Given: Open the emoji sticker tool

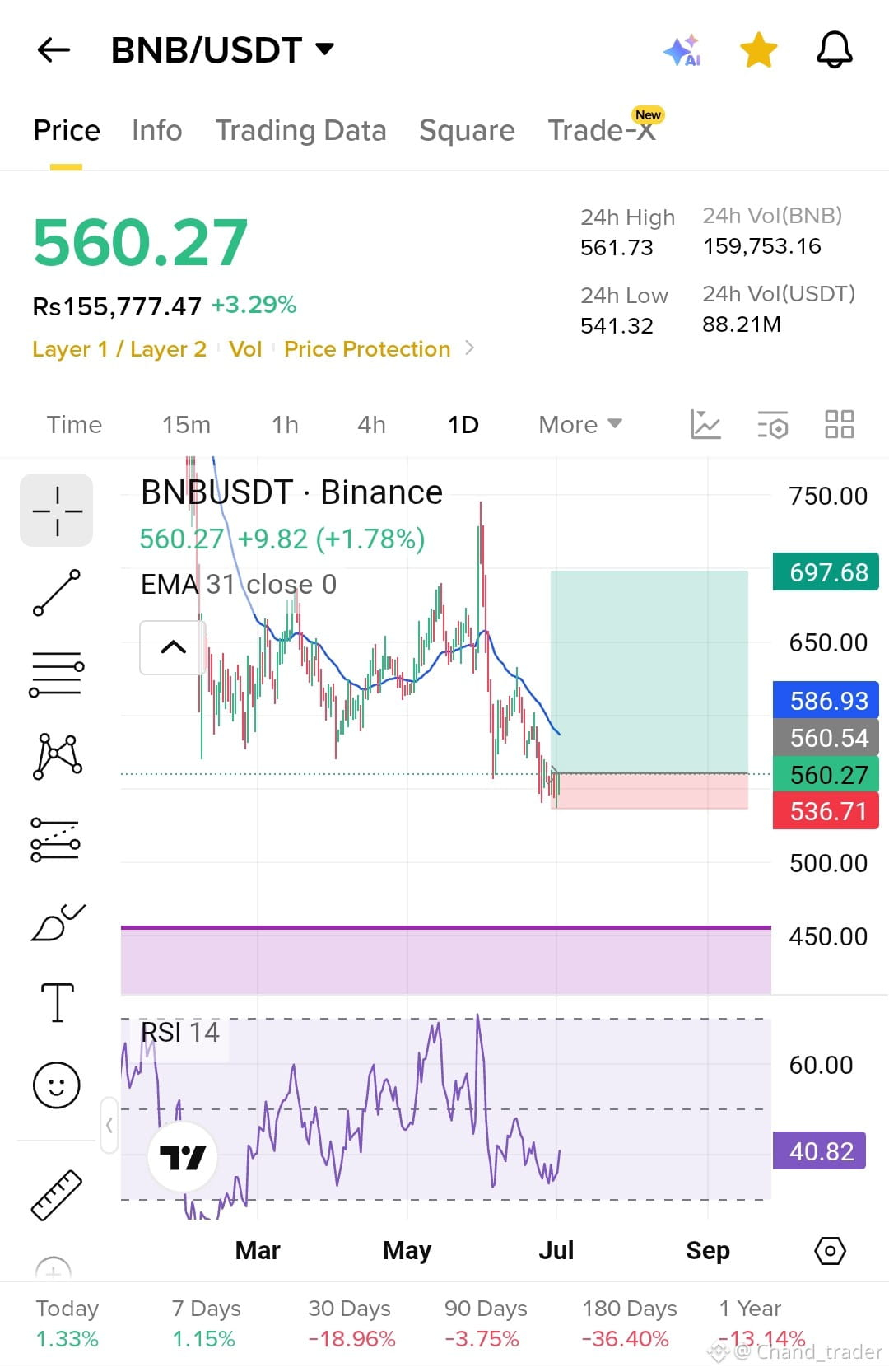Looking at the screenshot, I should 57,1085.
